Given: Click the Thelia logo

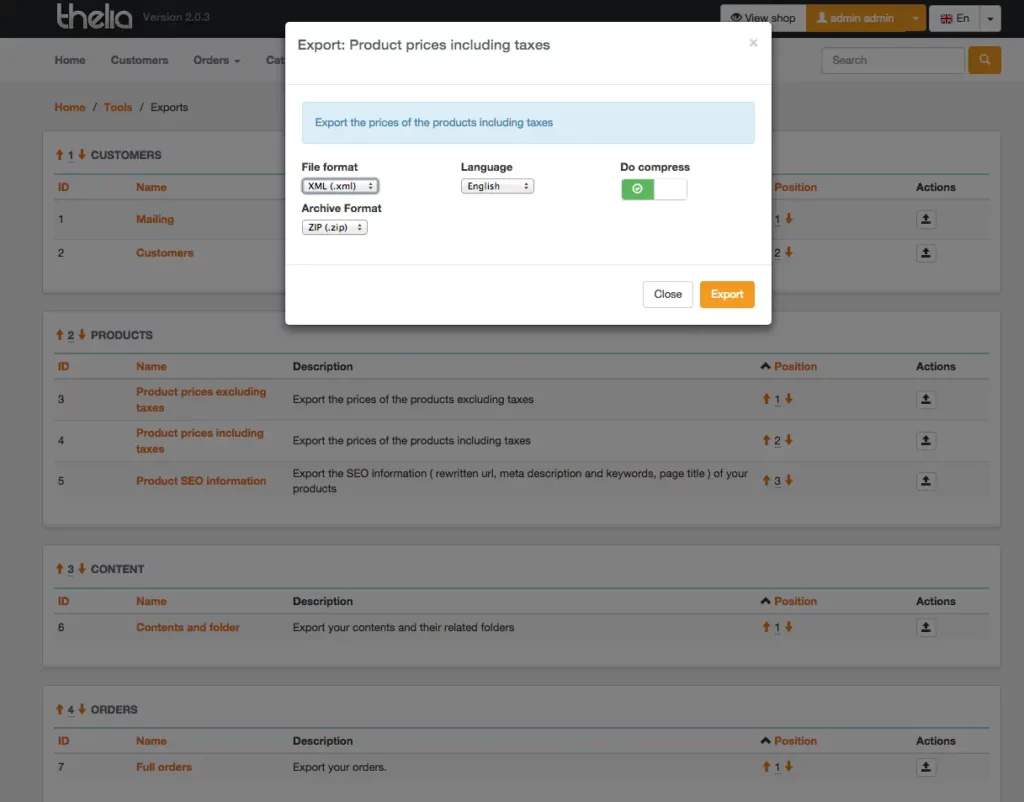Looking at the screenshot, I should [94, 16].
